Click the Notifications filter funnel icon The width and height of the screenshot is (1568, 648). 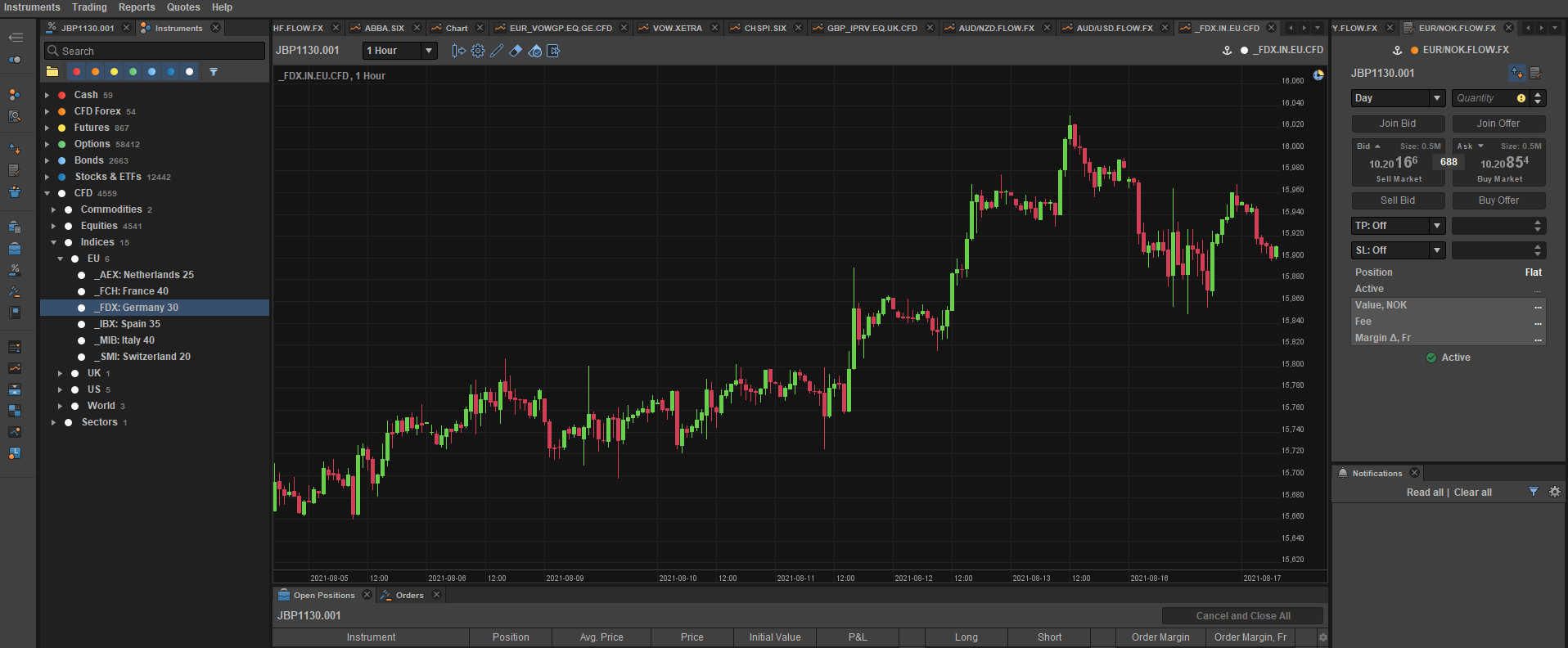pos(1534,492)
